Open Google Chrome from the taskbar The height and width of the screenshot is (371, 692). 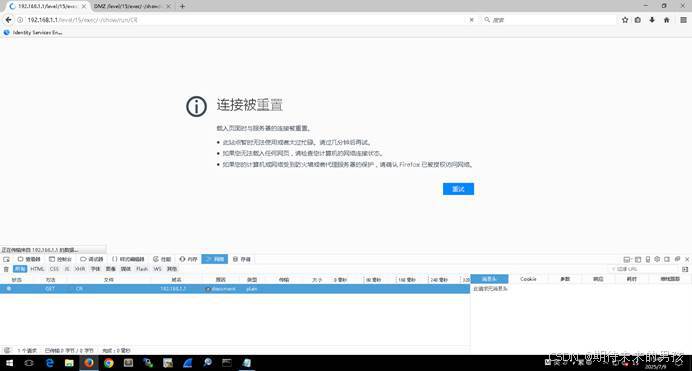[109, 363]
